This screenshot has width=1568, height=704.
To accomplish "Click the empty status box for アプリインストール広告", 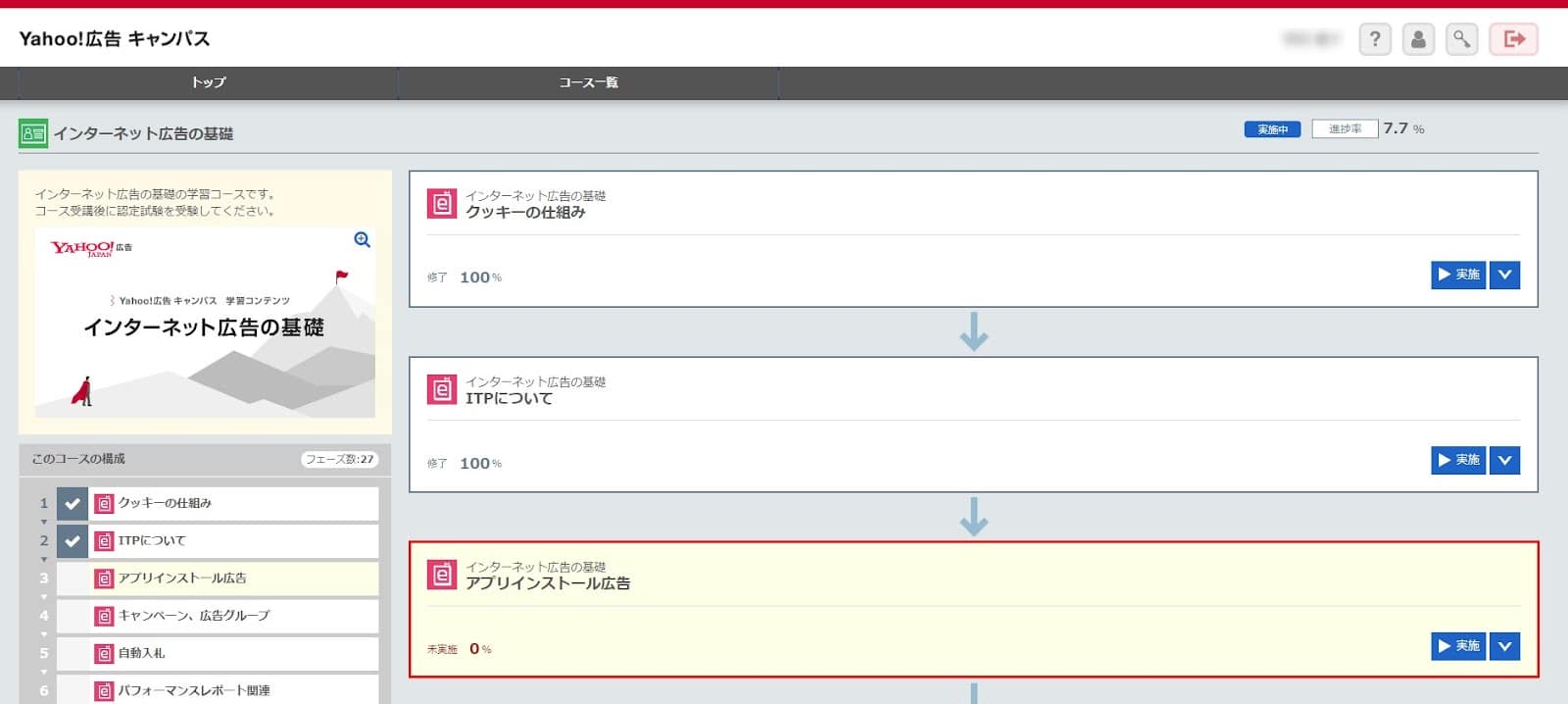I will [x=73, y=578].
